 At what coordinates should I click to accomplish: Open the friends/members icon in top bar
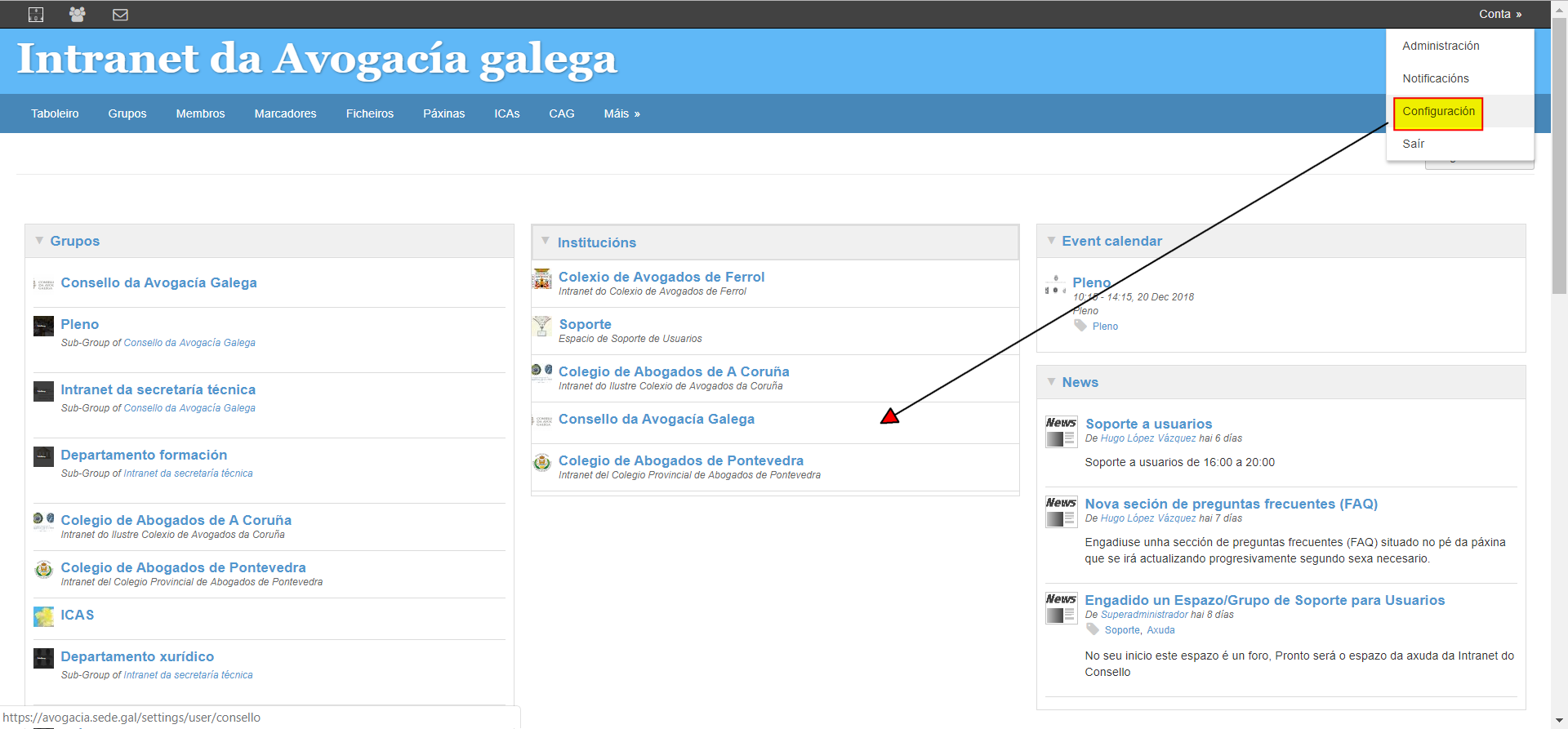point(78,14)
